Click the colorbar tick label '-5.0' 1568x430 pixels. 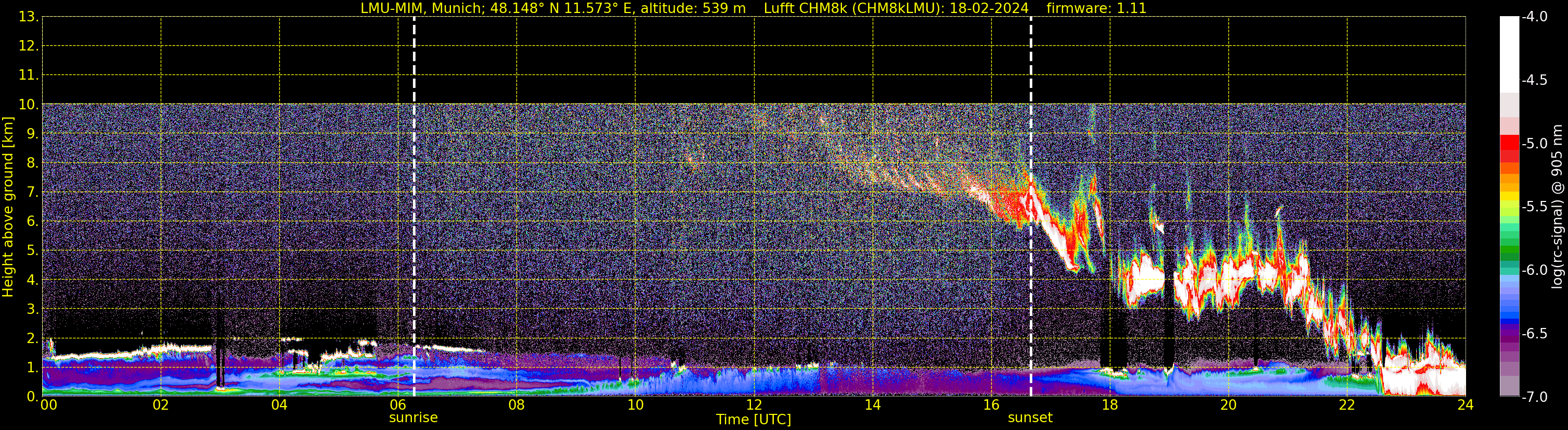[x=1534, y=144]
